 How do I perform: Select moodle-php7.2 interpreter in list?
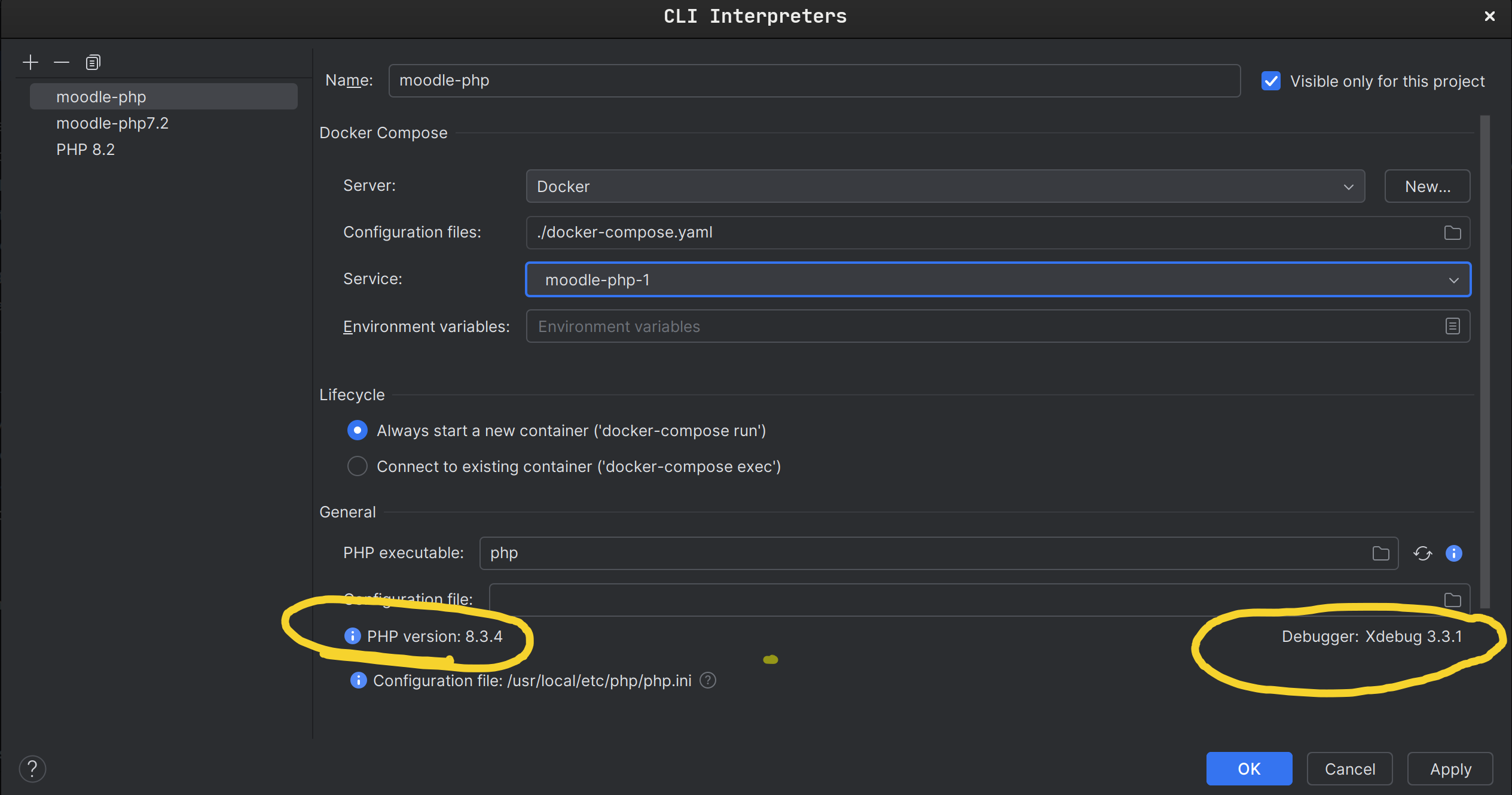pyautogui.click(x=112, y=123)
